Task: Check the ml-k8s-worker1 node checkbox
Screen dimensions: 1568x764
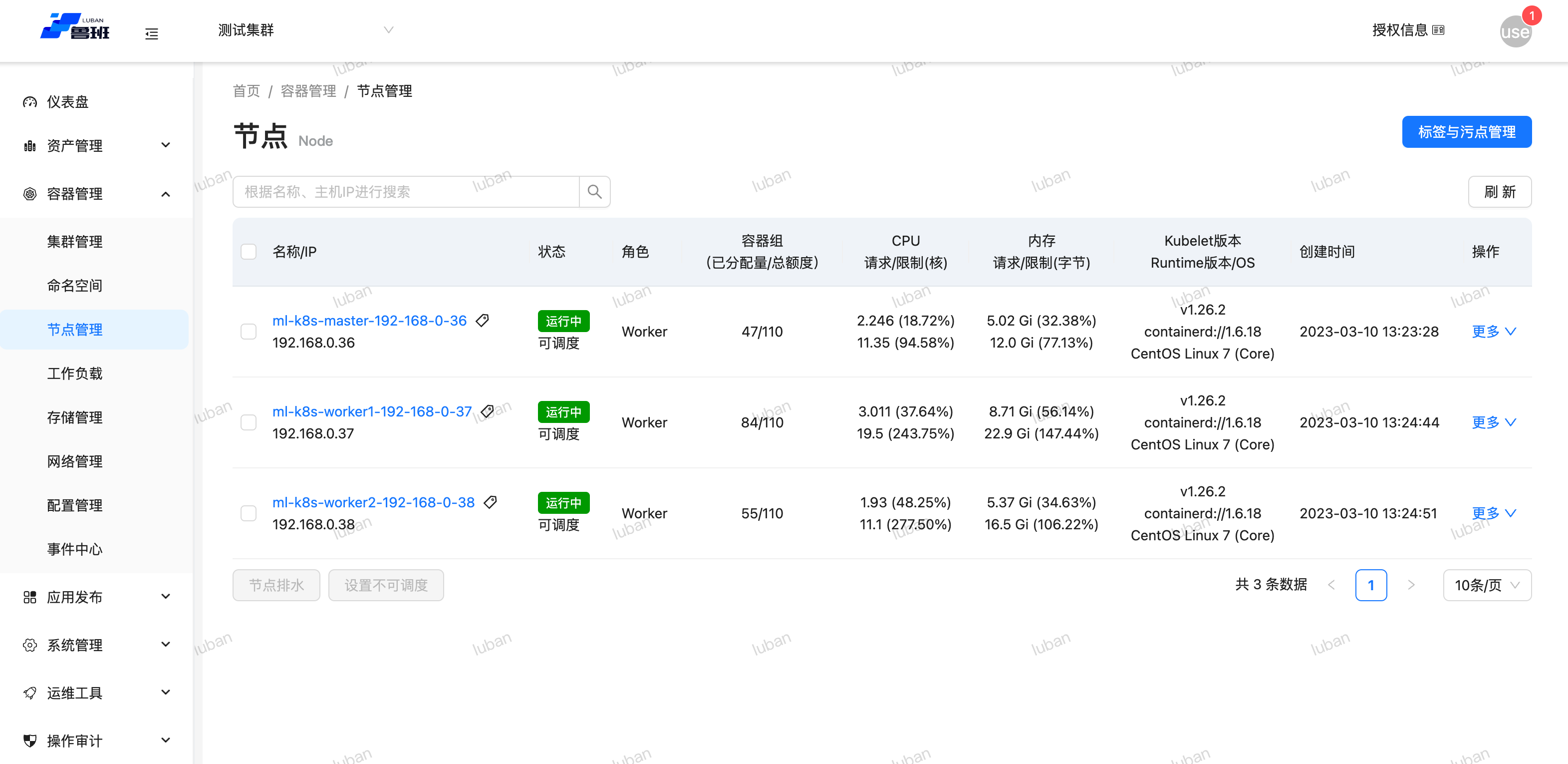Action: (x=249, y=422)
